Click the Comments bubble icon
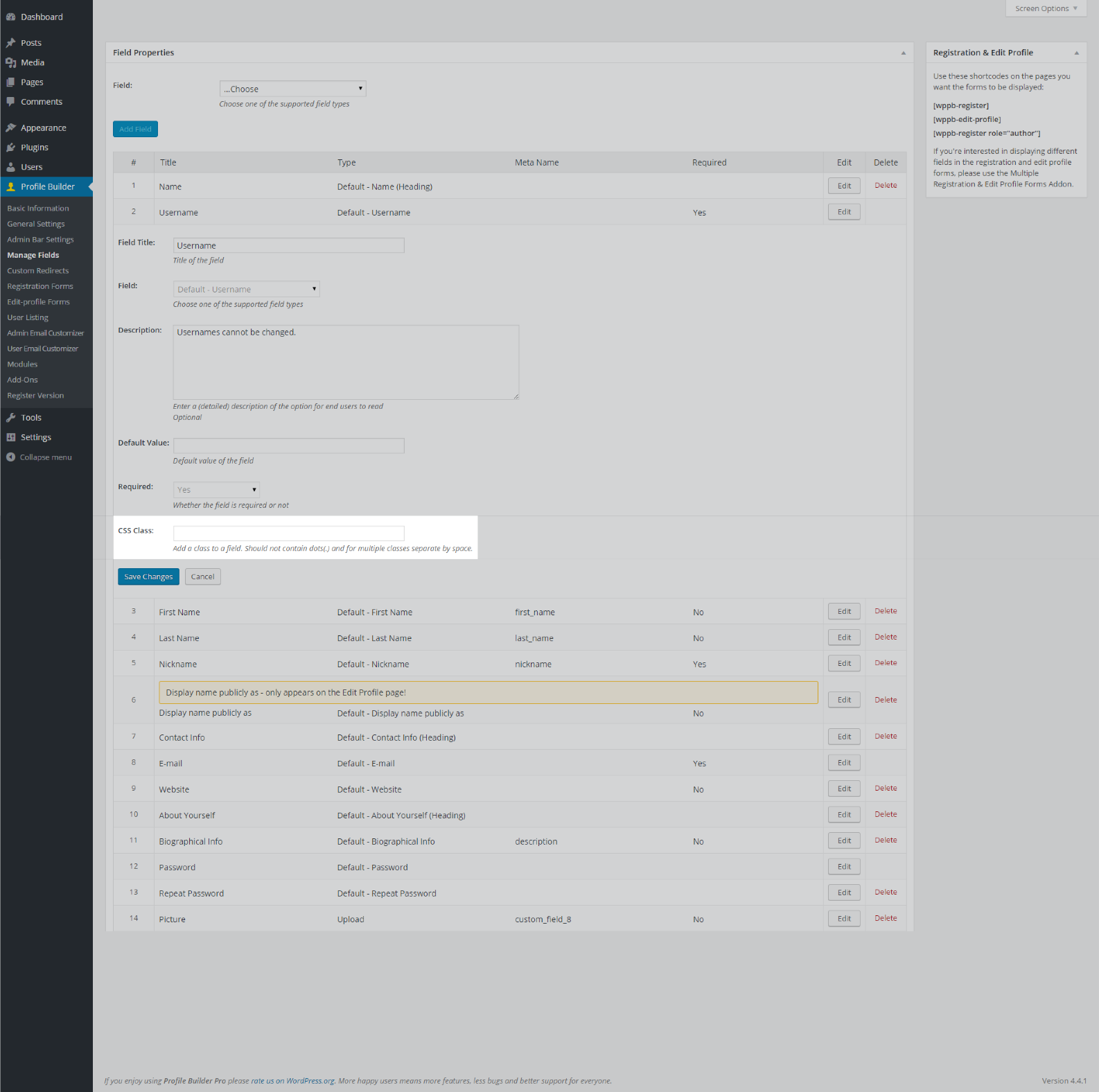Screen dimensions: 1099x1092 pos(11,102)
